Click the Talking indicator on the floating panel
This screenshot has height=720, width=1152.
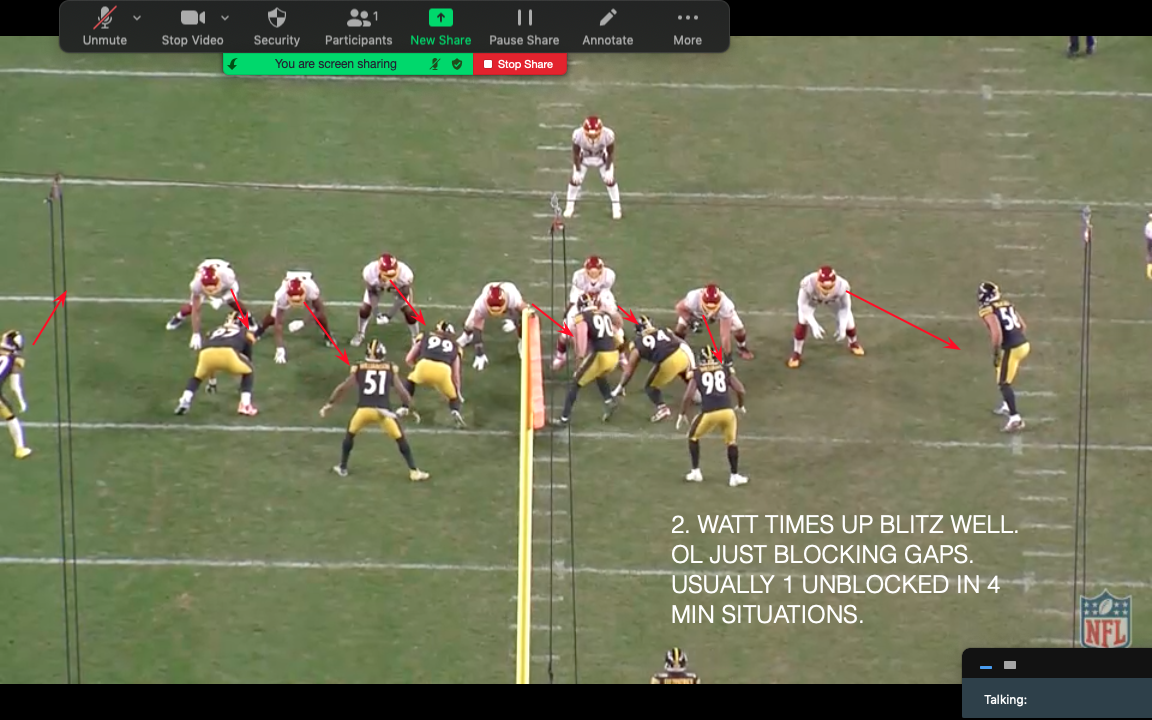pyautogui.click(x=1004, y=699)
